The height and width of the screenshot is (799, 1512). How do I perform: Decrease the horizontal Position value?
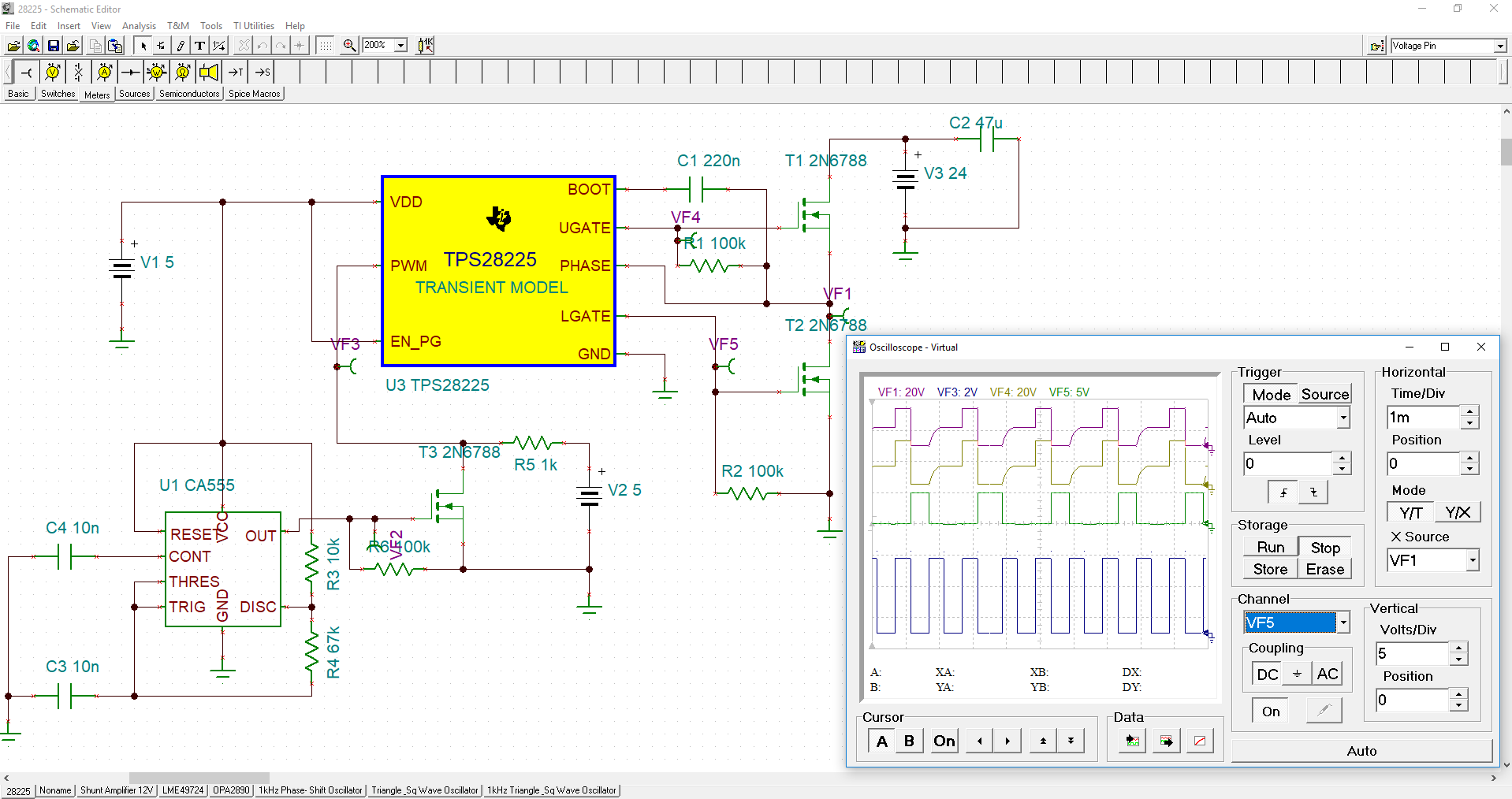[1469, 469]
